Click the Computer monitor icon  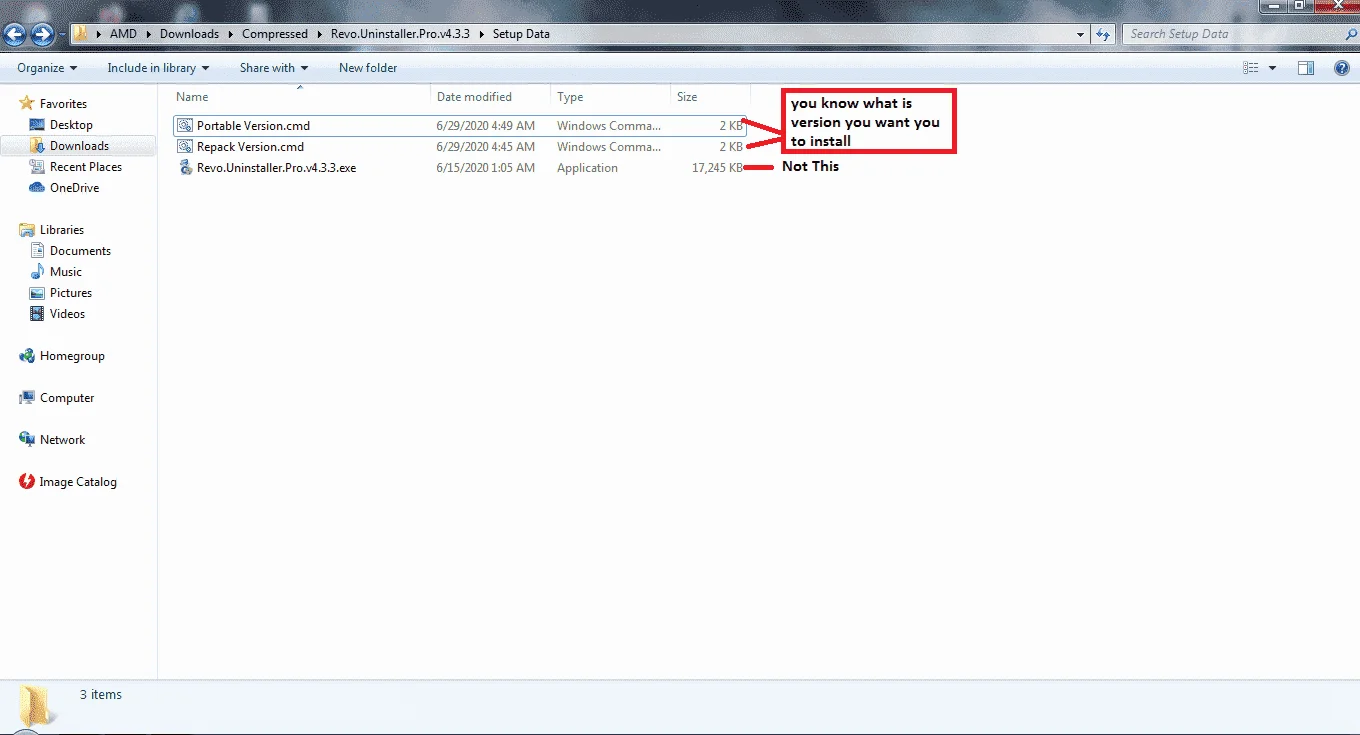click(27, 398)
